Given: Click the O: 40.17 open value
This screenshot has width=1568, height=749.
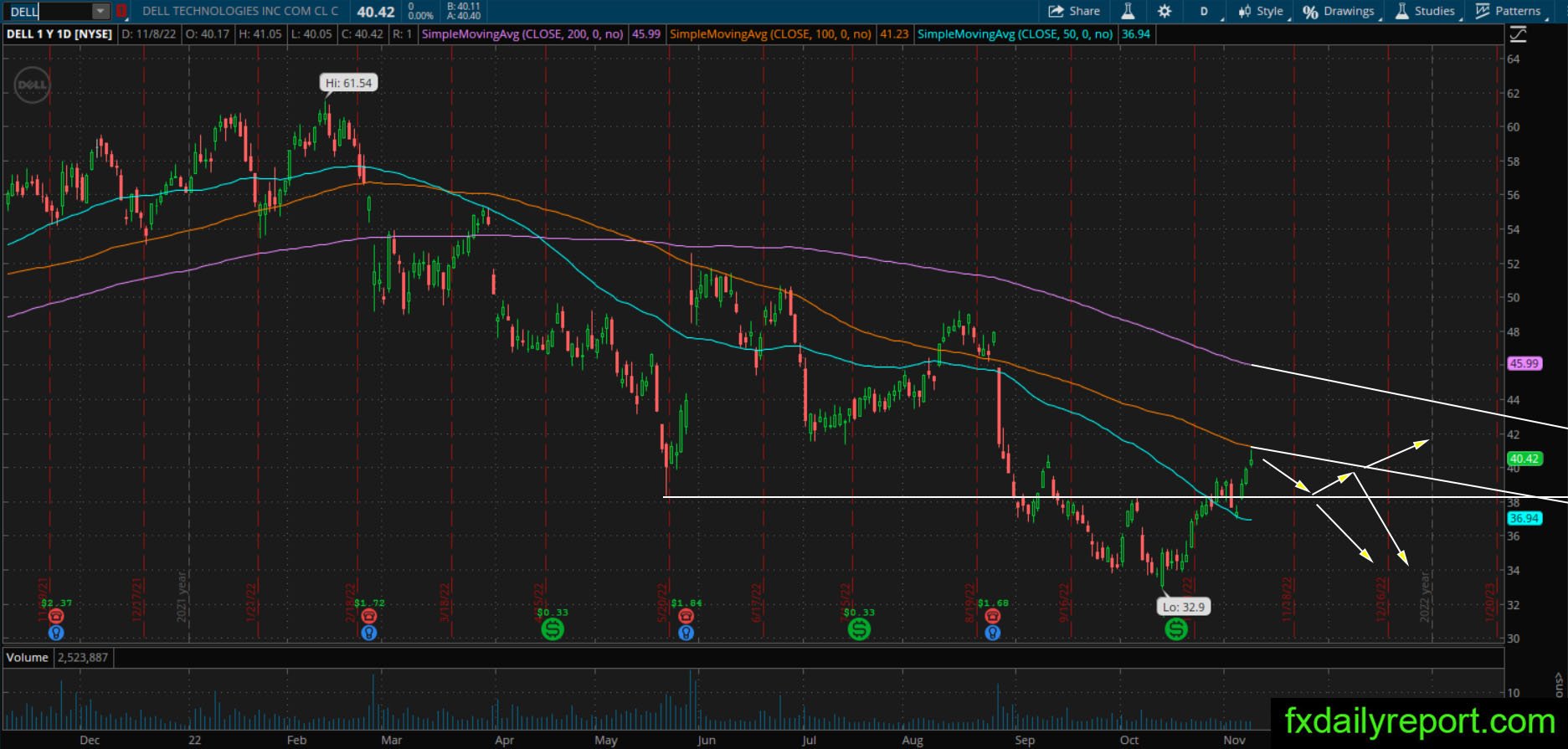Looking at the screenshot, I should tap(208, 34).
